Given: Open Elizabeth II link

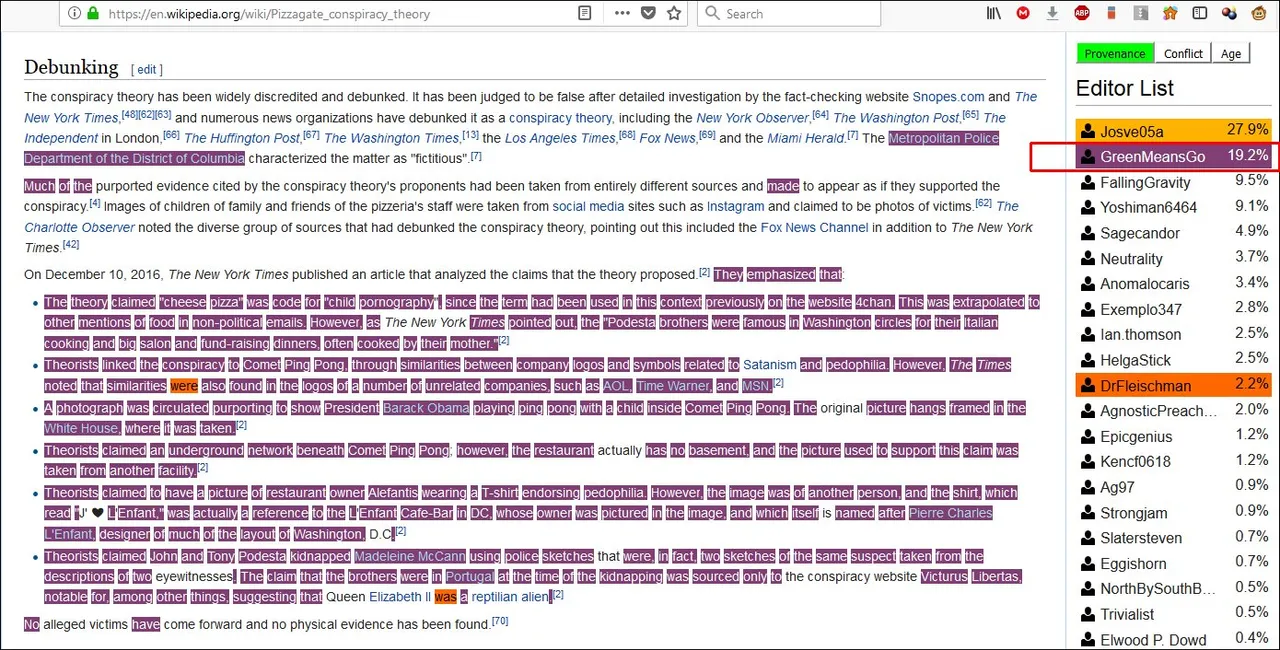Looking at the screenshot, I should [x=400, y=597].
